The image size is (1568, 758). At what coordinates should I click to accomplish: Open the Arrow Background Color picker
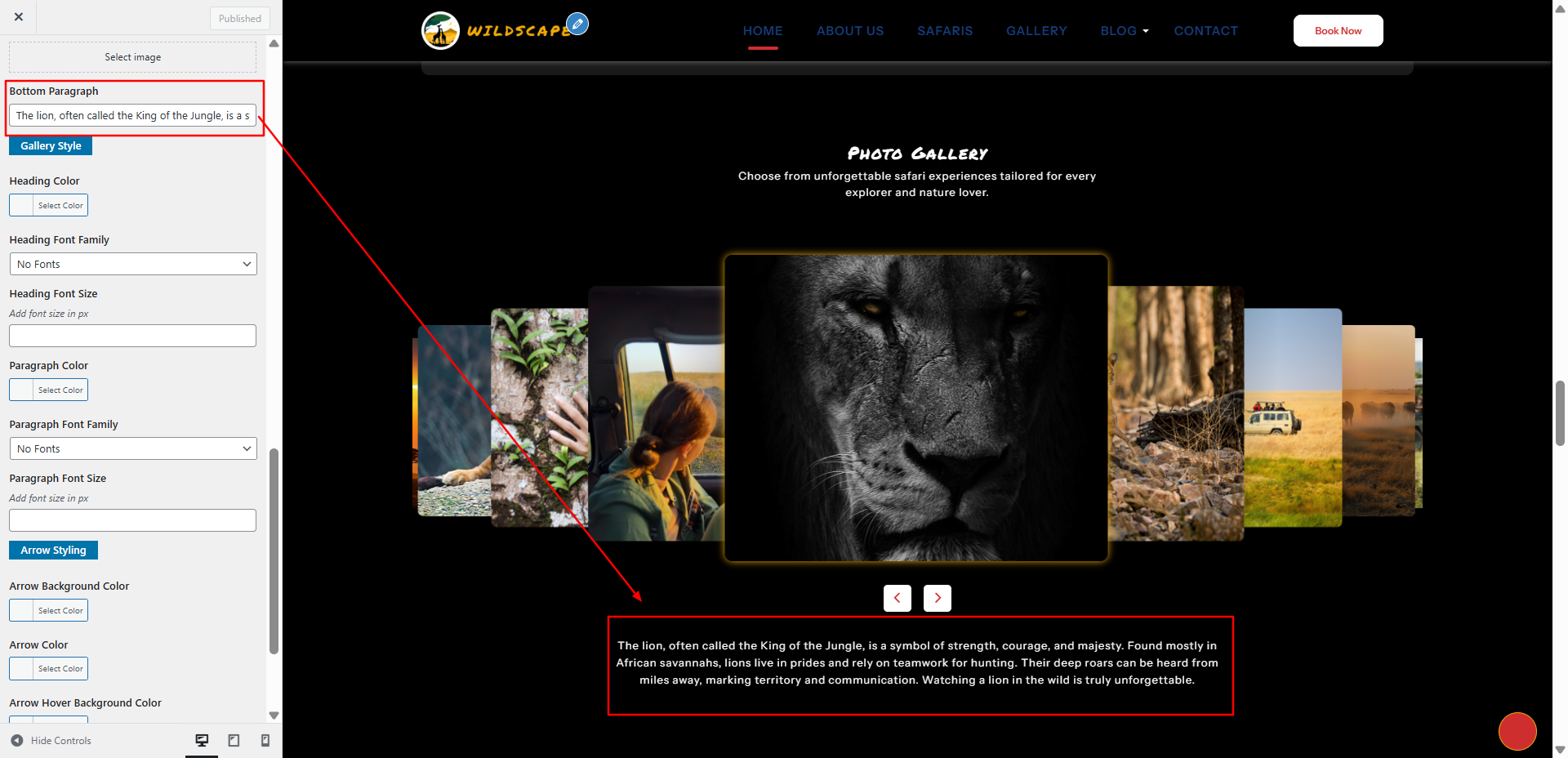pos(48,610)
